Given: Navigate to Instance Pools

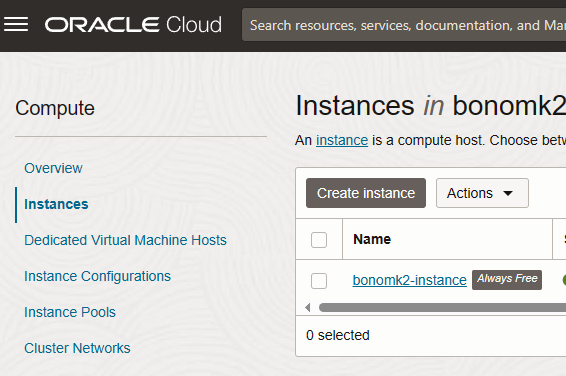Looking at the screenshot, I should pyautogui.click(x=70, y=312).
